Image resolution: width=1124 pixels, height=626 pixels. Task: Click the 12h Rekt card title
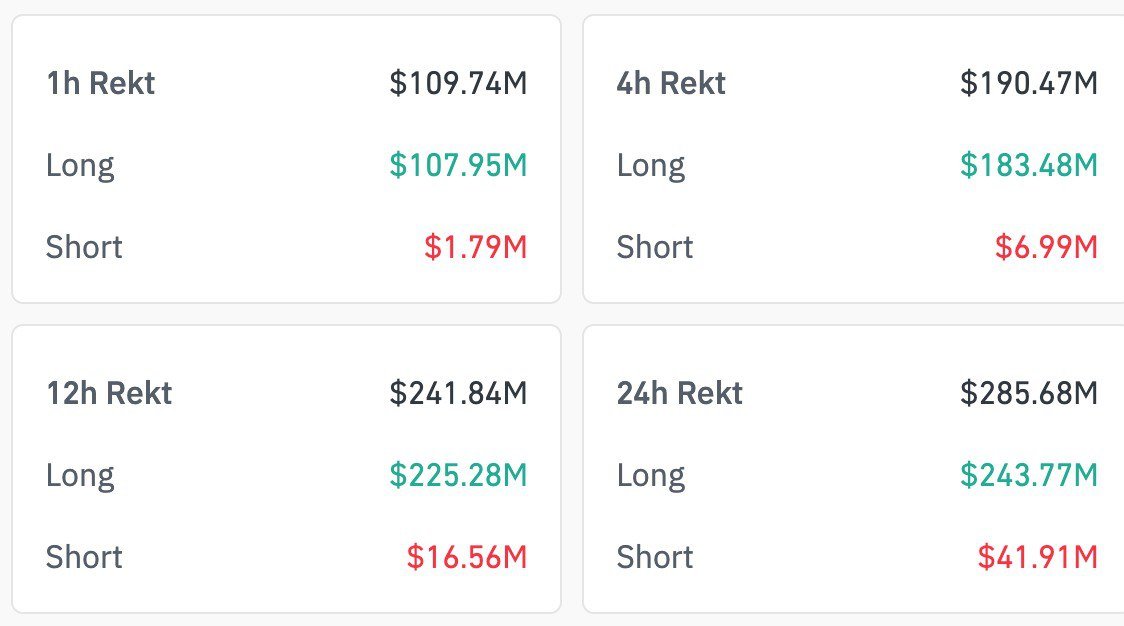[109, 393]
